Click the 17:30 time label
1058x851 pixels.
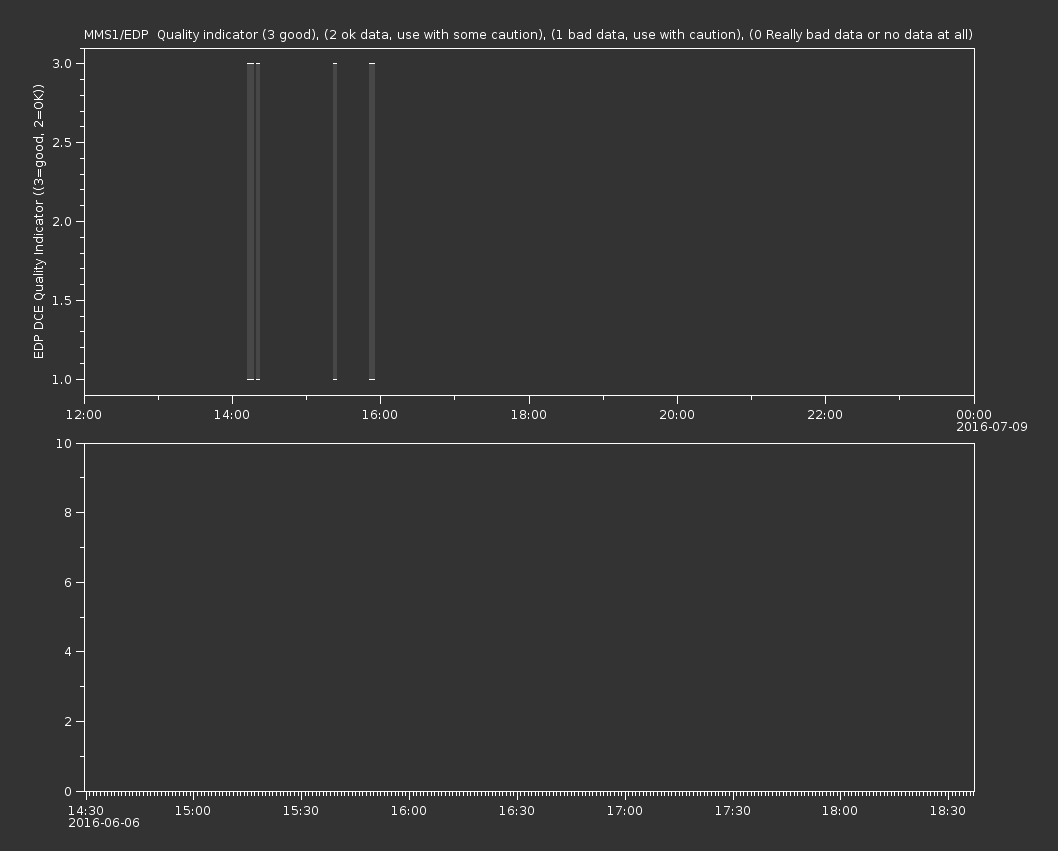tap(733, 811)
